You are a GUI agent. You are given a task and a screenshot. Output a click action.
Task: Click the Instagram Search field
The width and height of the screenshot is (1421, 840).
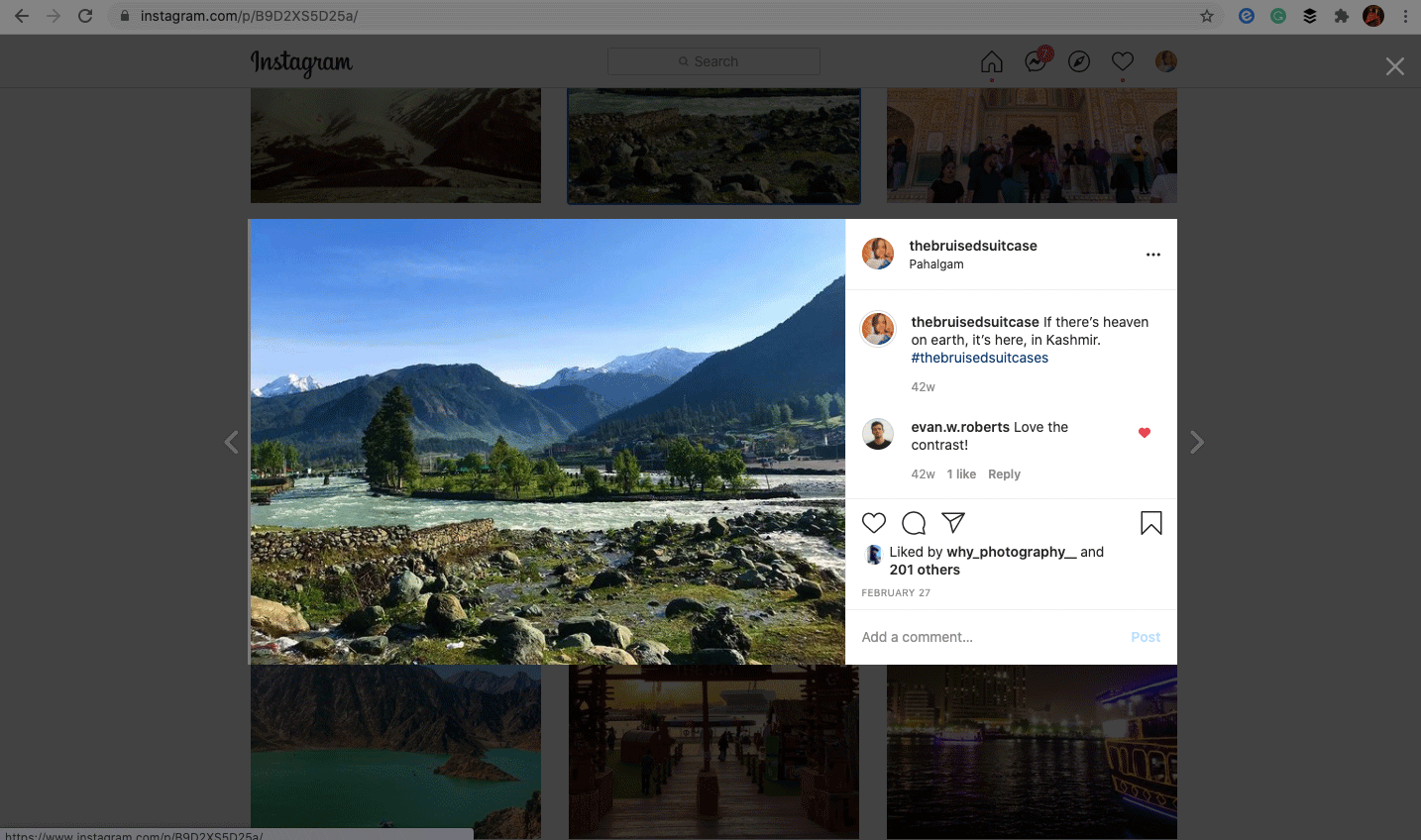click(713, 61)
